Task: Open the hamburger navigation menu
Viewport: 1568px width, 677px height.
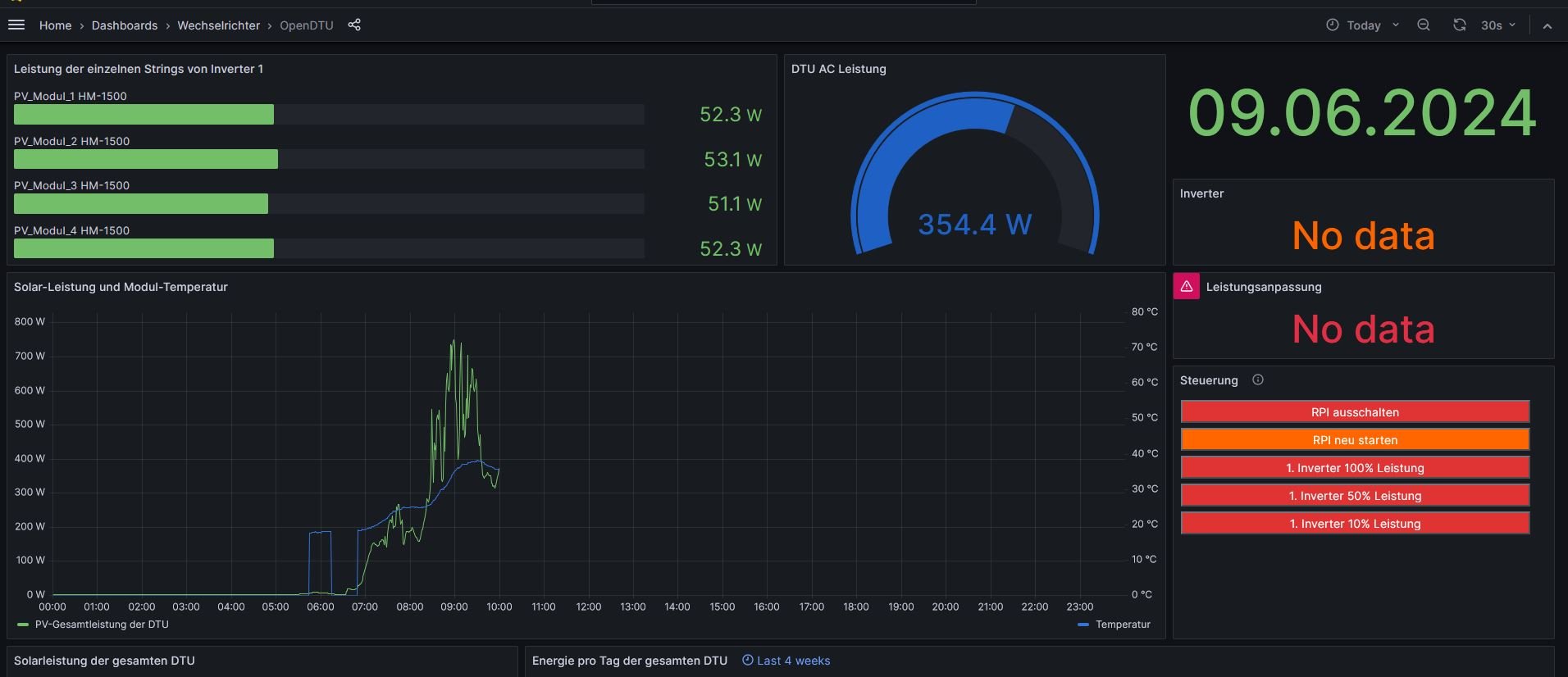Action: [x=16, y=25]
